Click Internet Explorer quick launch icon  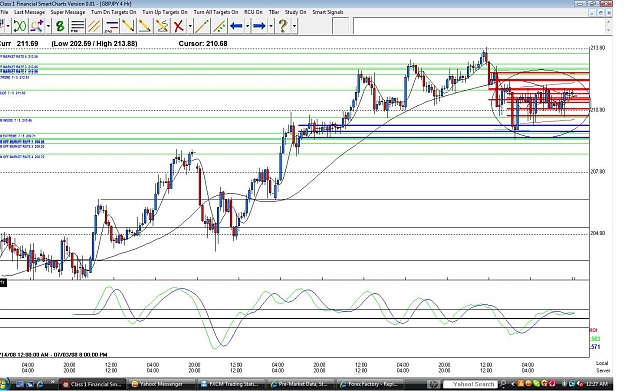(40, 384)
